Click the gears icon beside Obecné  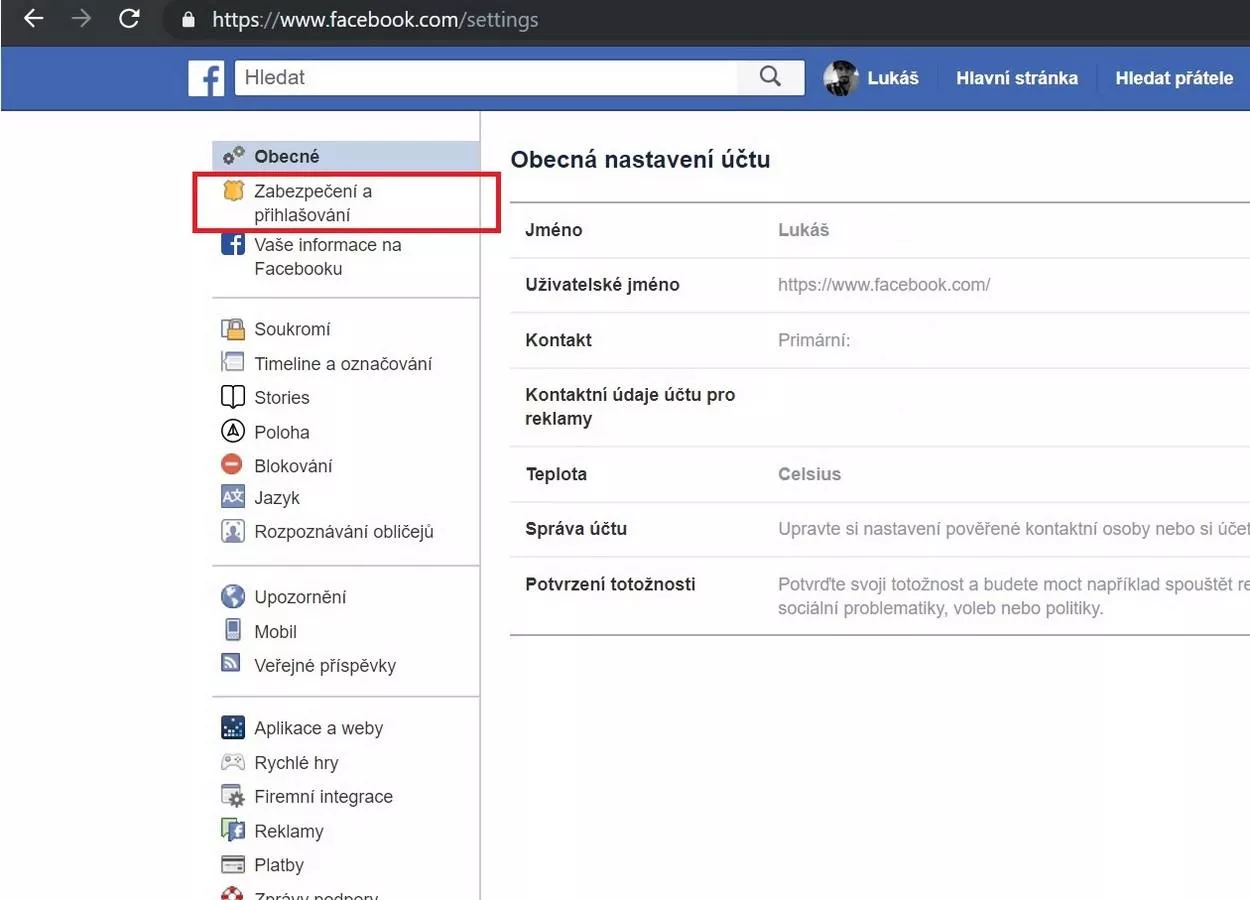[233, 155]
